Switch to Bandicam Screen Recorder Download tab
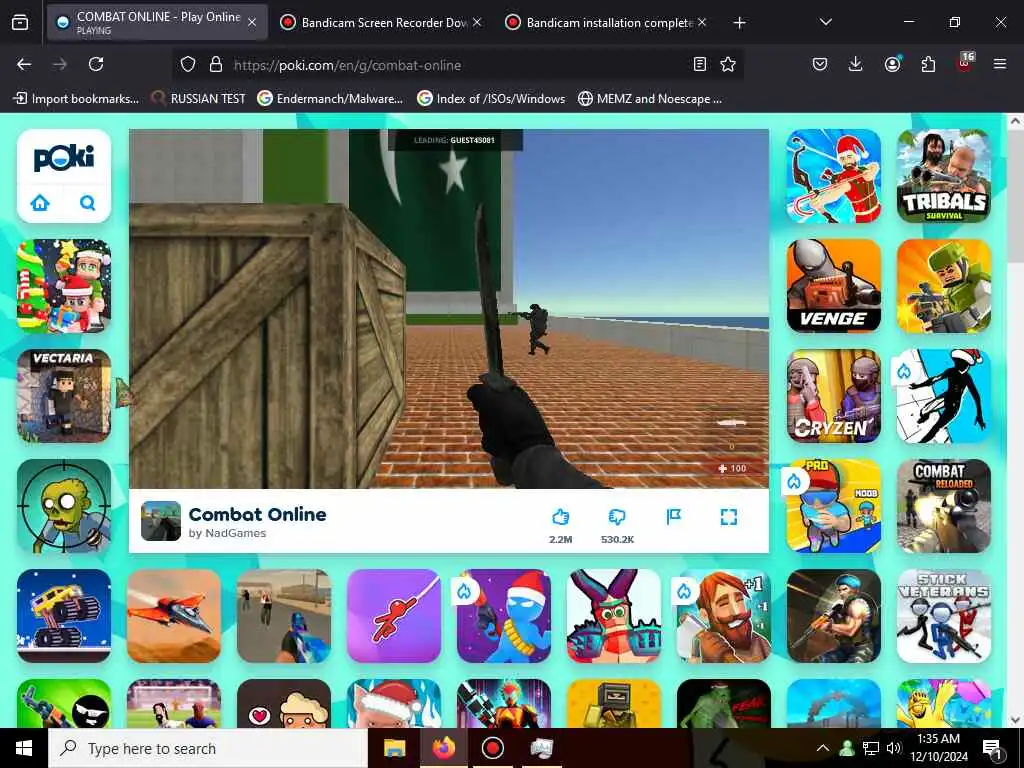1024x768 pixels. pos(382,22)
